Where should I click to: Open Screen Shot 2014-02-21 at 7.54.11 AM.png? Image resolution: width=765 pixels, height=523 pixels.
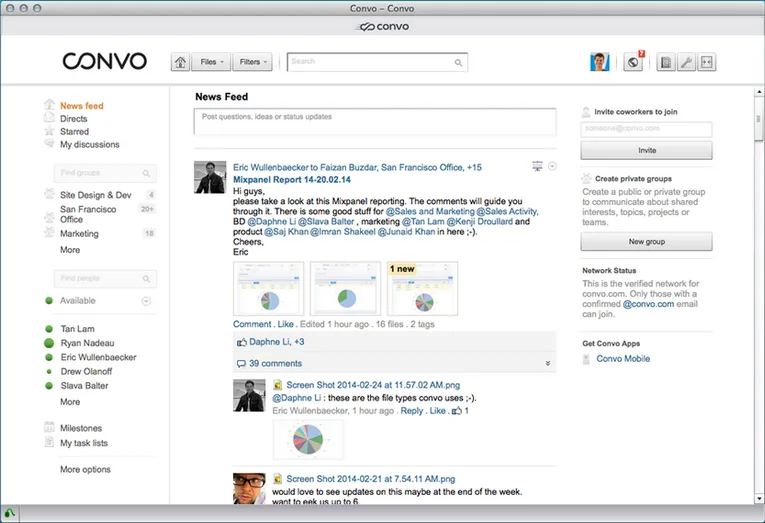coord(370,479)
